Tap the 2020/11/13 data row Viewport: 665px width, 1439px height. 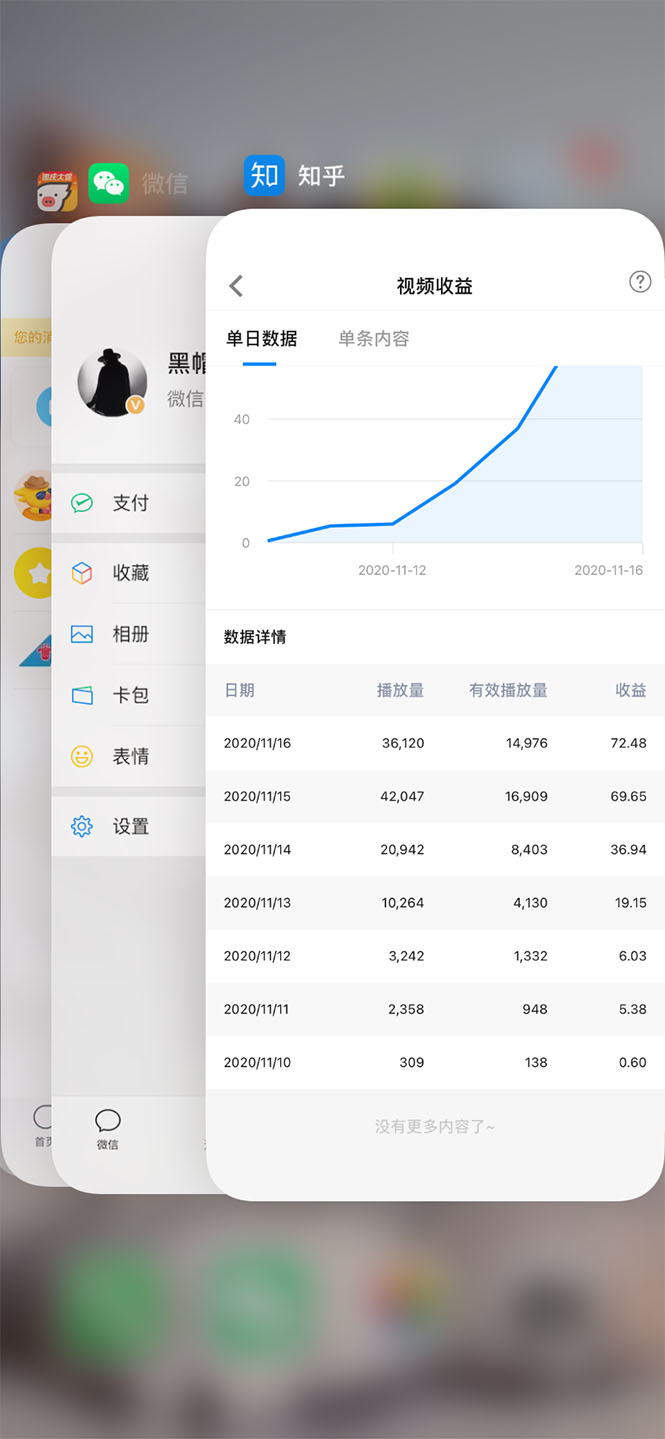click(435, 902)
